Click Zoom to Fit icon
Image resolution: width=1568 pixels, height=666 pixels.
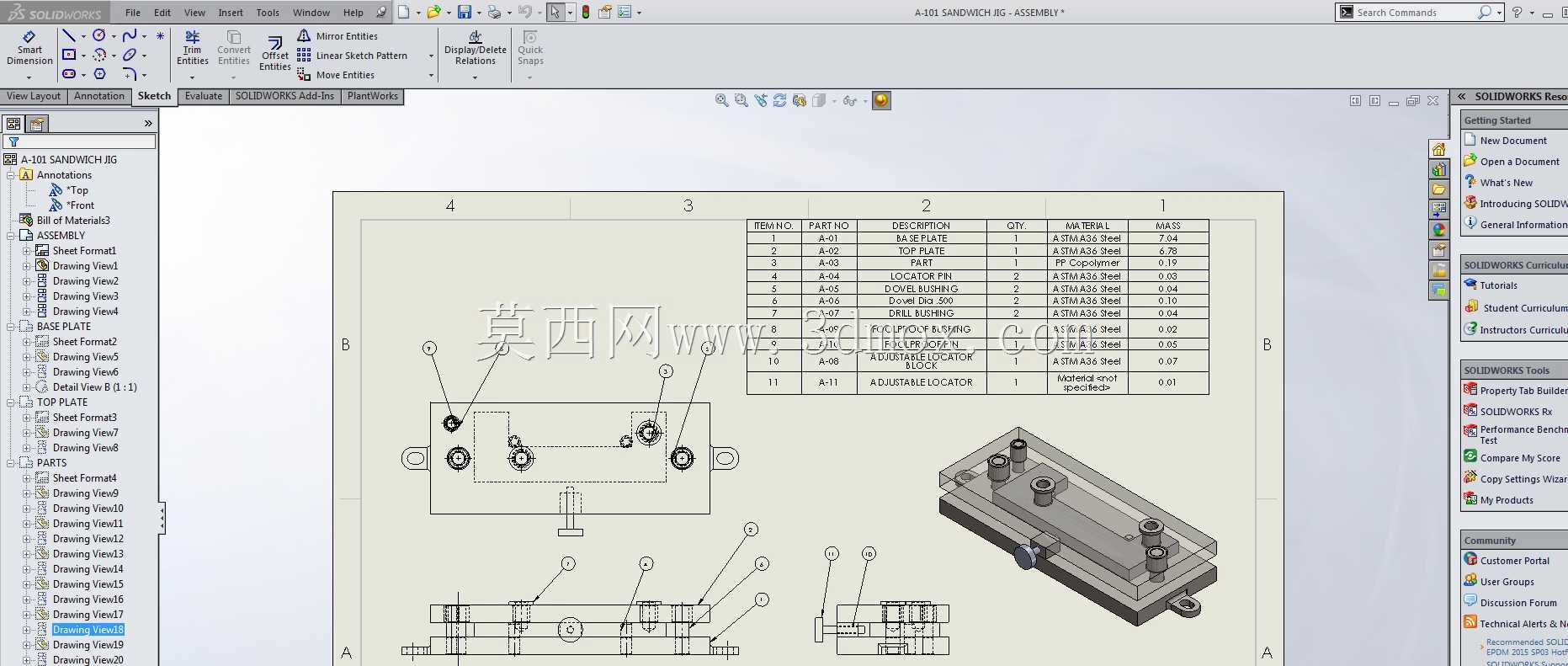click(721, 100)
